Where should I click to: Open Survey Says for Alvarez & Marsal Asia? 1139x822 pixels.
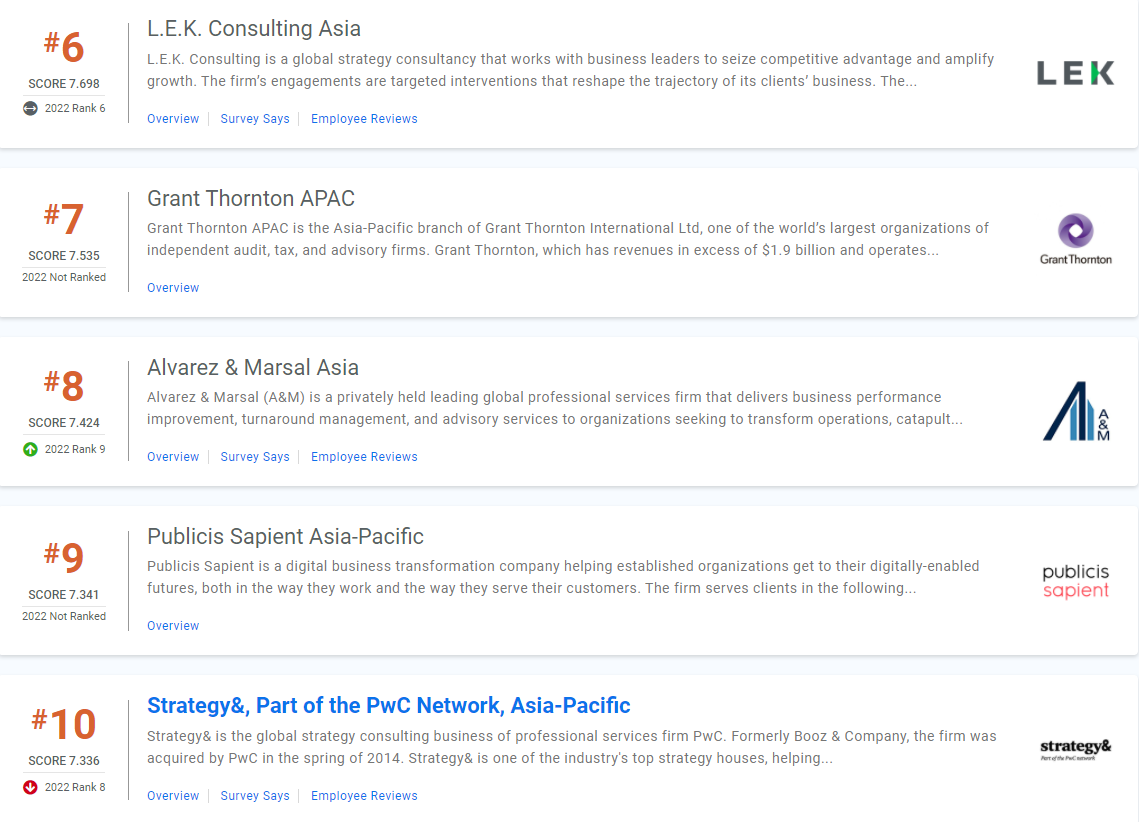(255, 457)
